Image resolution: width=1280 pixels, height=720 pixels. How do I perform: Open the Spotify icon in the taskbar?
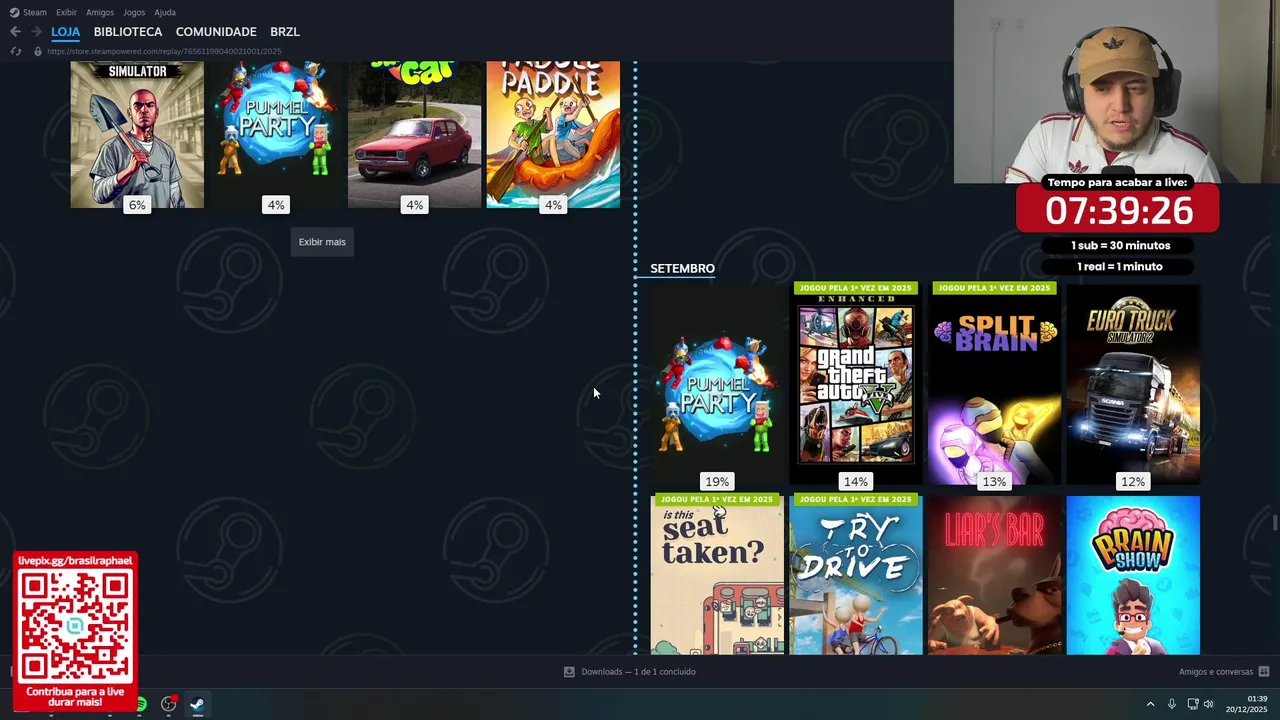140,704
